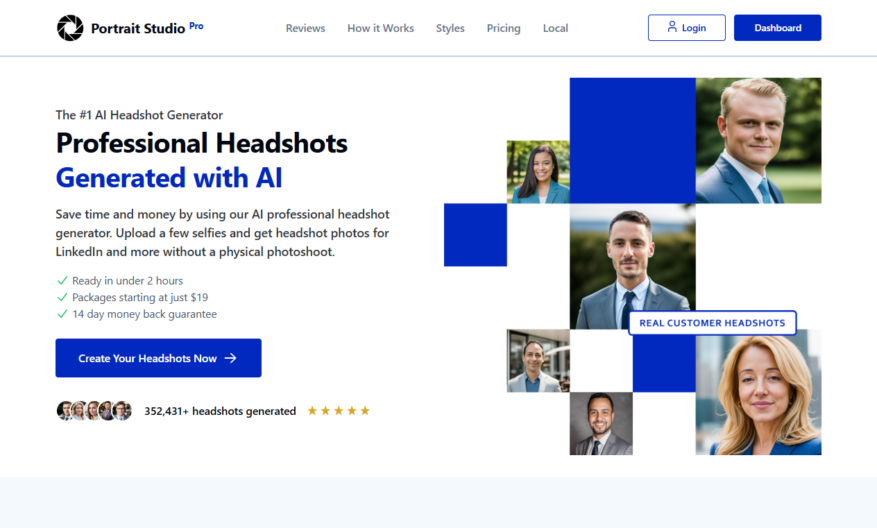This screenshot has height=528, width=877.
Task: Click the 'Generated with AI' blue heading
Action: [x=169, y=178]
